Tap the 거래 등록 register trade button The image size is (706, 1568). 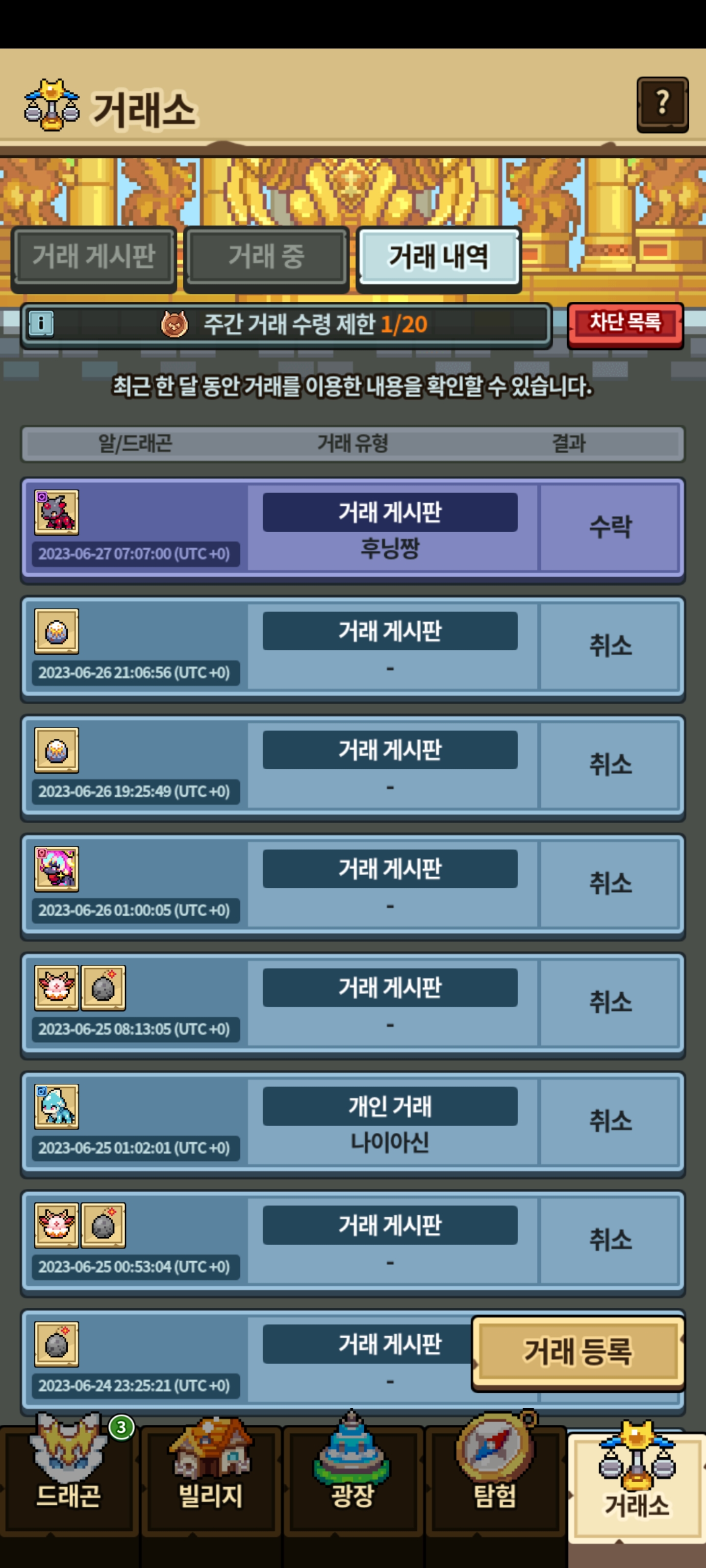point(578,1352)
